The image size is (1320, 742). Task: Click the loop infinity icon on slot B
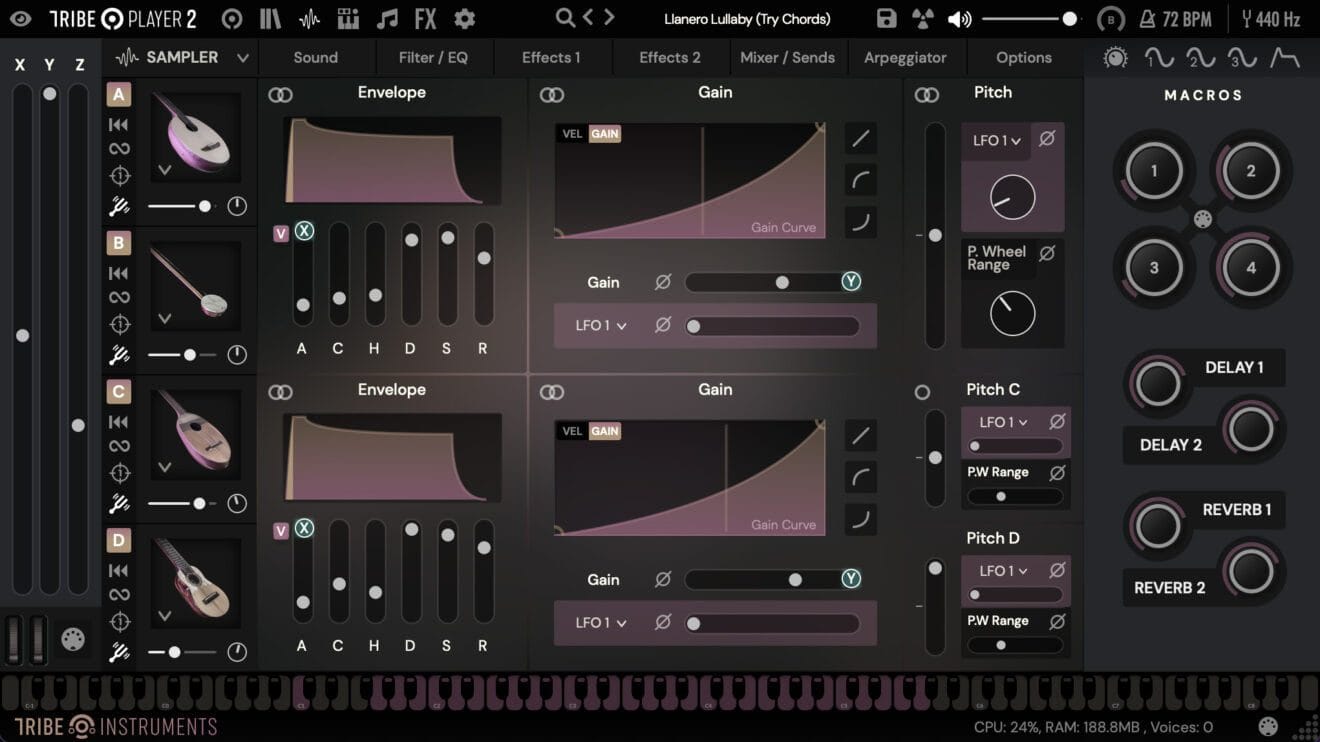(x=120, y=298)
